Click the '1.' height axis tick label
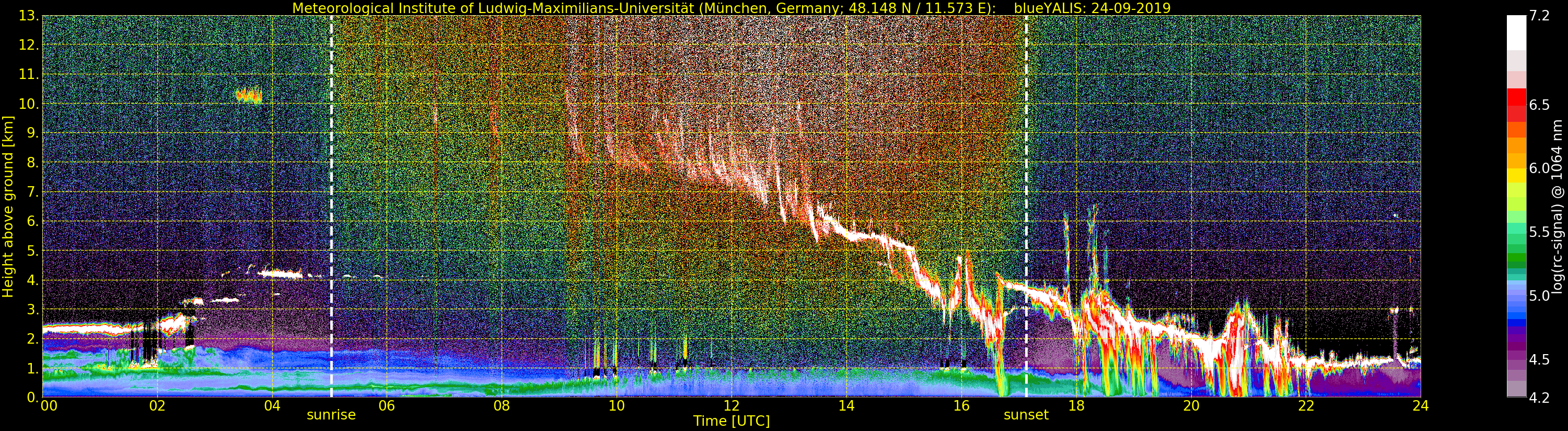 (32, 368)
